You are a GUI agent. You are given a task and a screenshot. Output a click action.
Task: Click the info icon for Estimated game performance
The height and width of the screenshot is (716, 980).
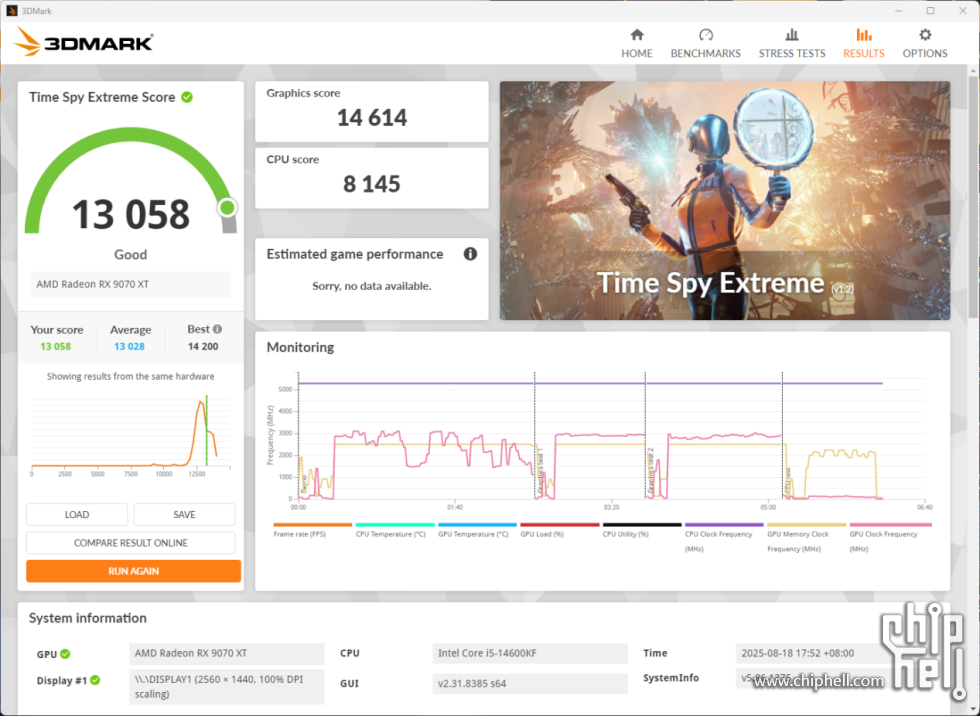(x=470, y=254)
